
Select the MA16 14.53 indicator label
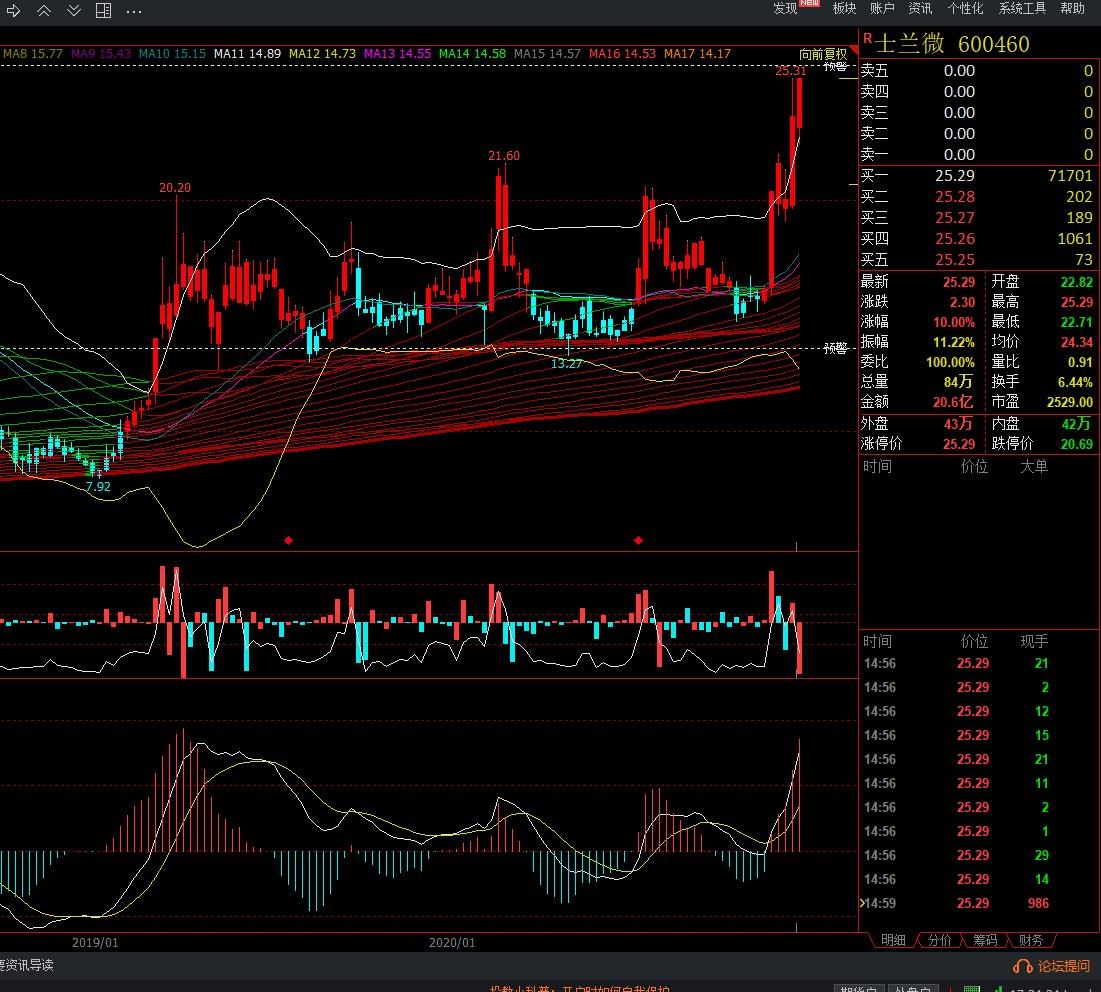(622, 53)
